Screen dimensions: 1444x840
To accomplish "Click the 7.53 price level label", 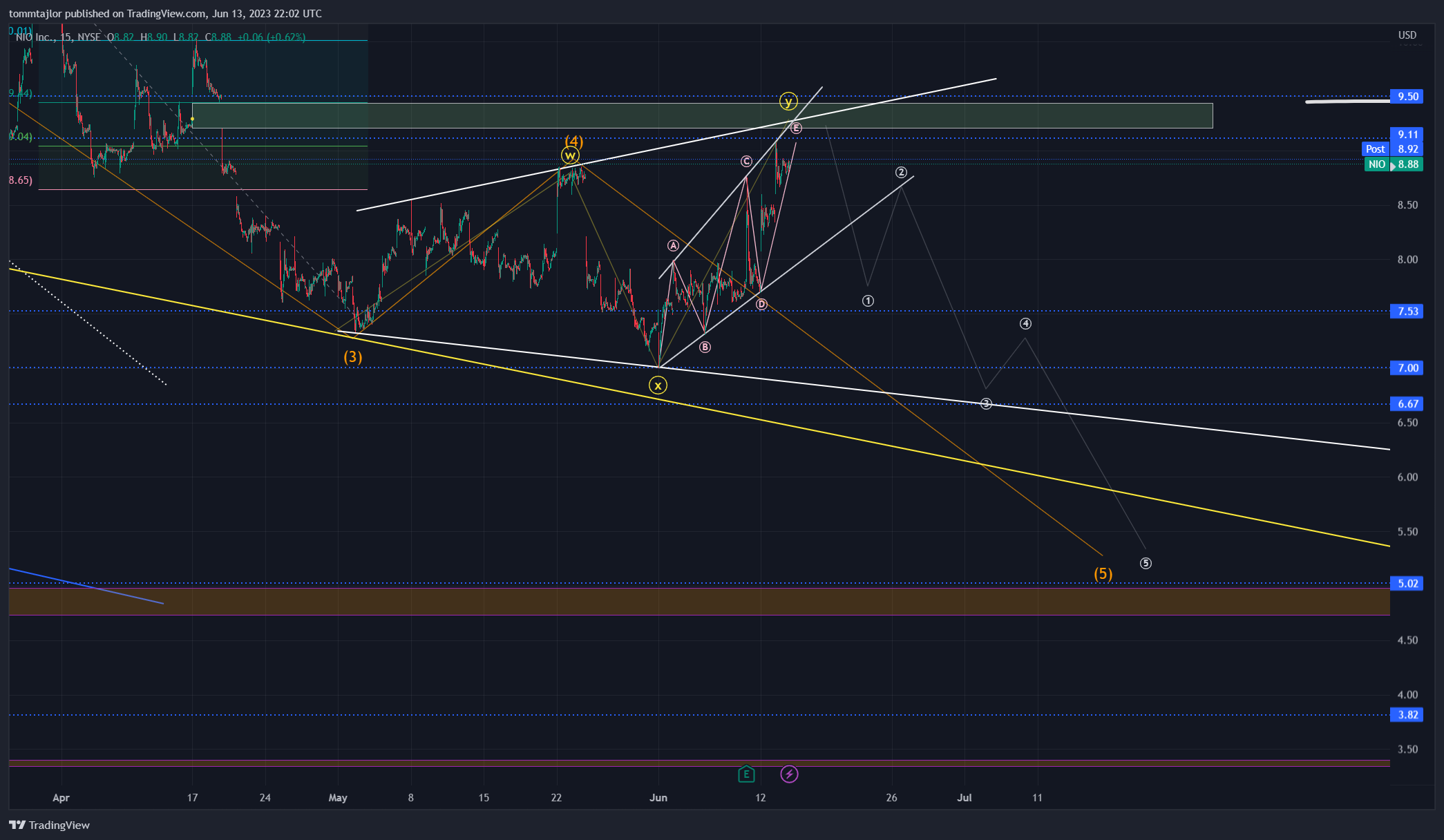I will pyautogui.click(x=1407, y=311).
